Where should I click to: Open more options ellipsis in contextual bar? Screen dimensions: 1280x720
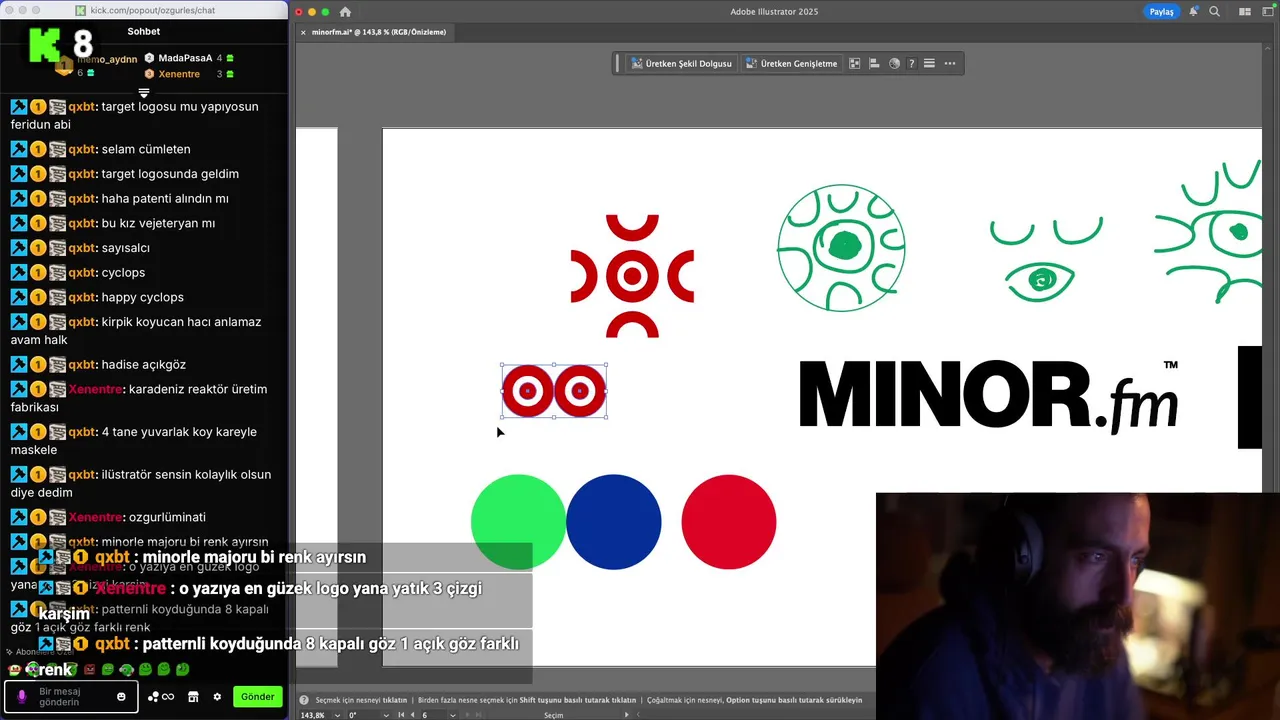click(950, 63)
